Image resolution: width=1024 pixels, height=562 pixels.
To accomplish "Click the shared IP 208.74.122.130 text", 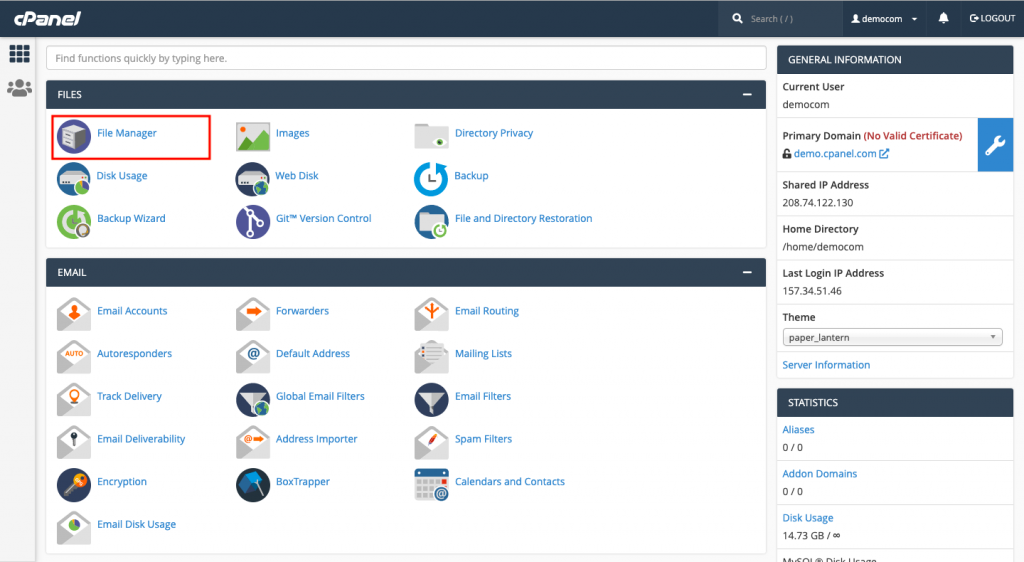I will point(818,202).
